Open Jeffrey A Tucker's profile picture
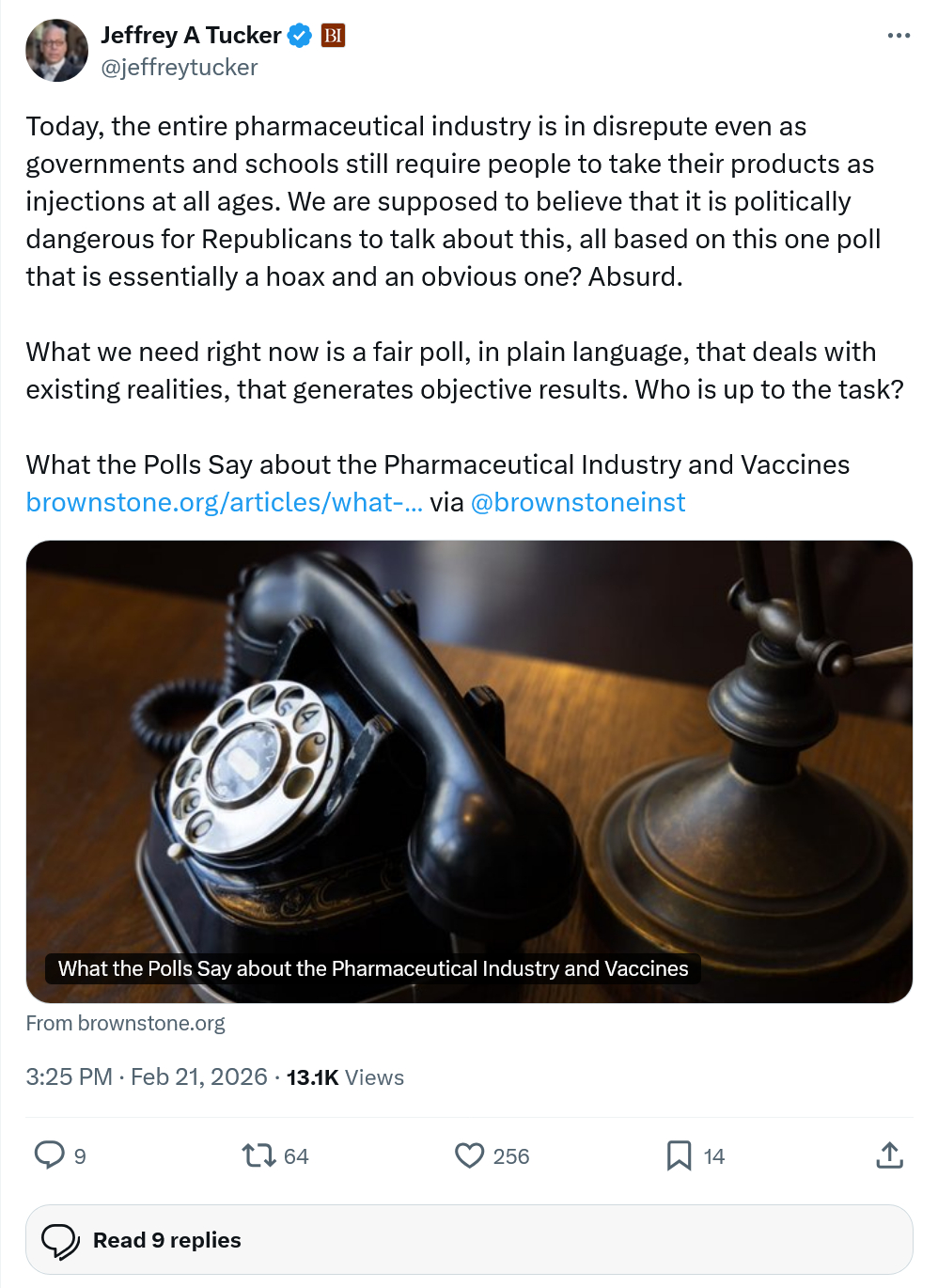 click(56, 51)
